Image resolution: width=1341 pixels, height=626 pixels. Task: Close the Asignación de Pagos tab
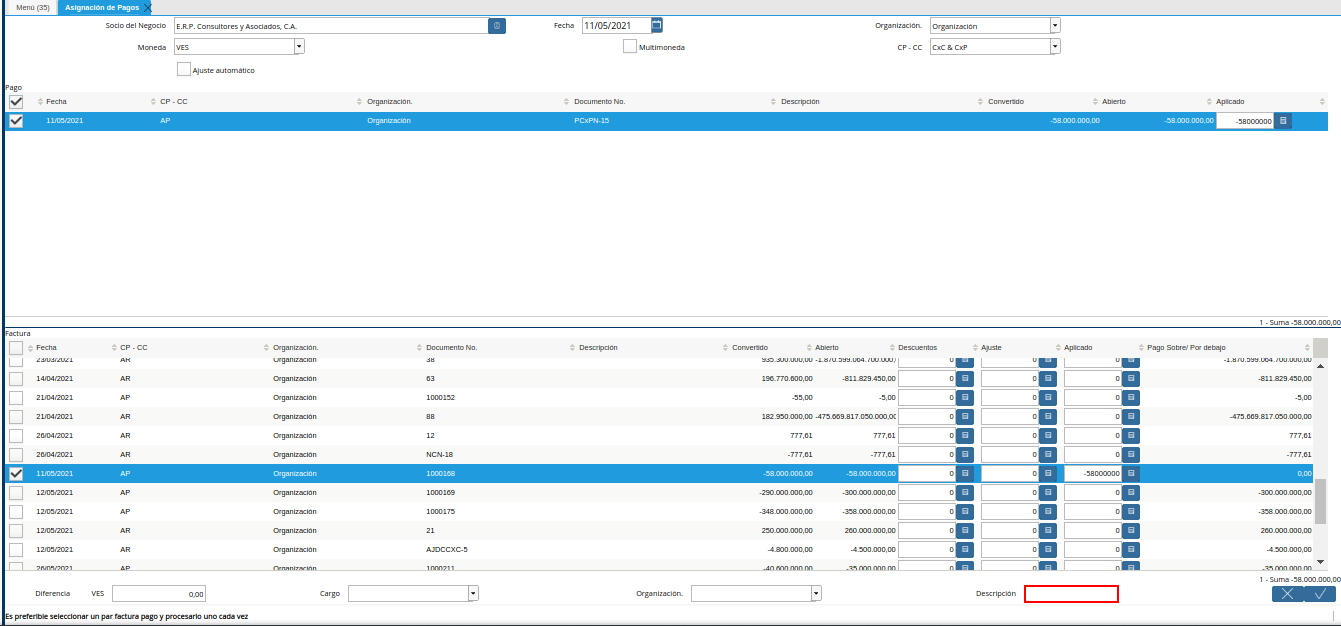[148, 8]
